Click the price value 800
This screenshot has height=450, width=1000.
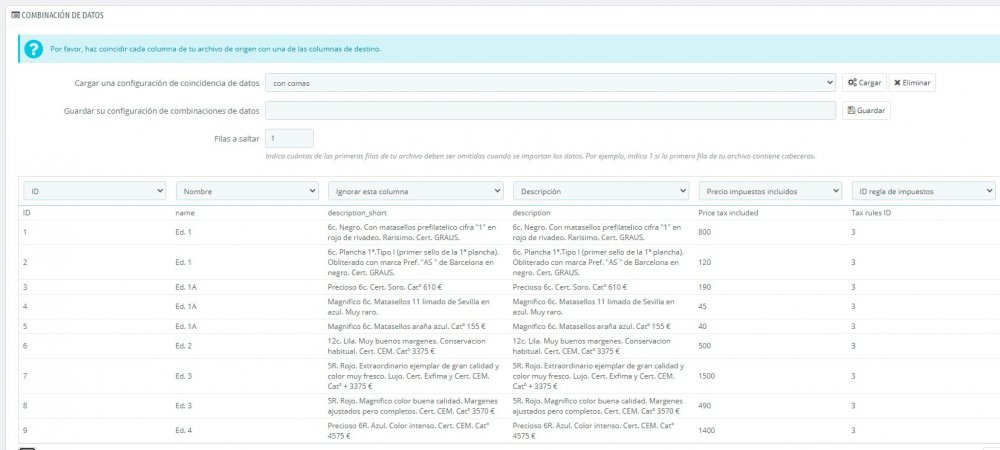(x=705, y=232)
